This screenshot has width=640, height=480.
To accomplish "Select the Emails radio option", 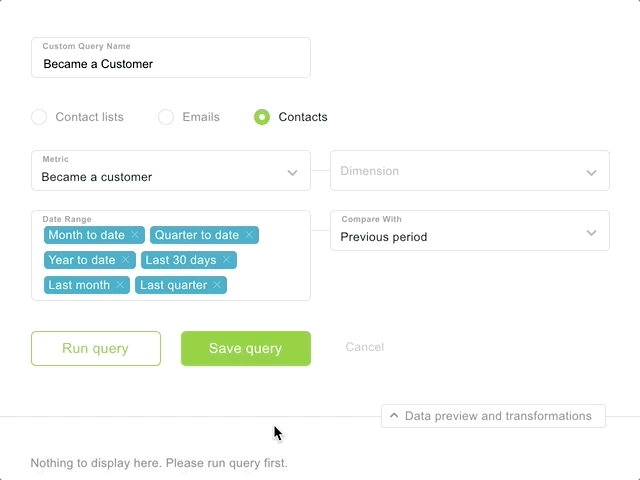I will [x=166, y=117].
